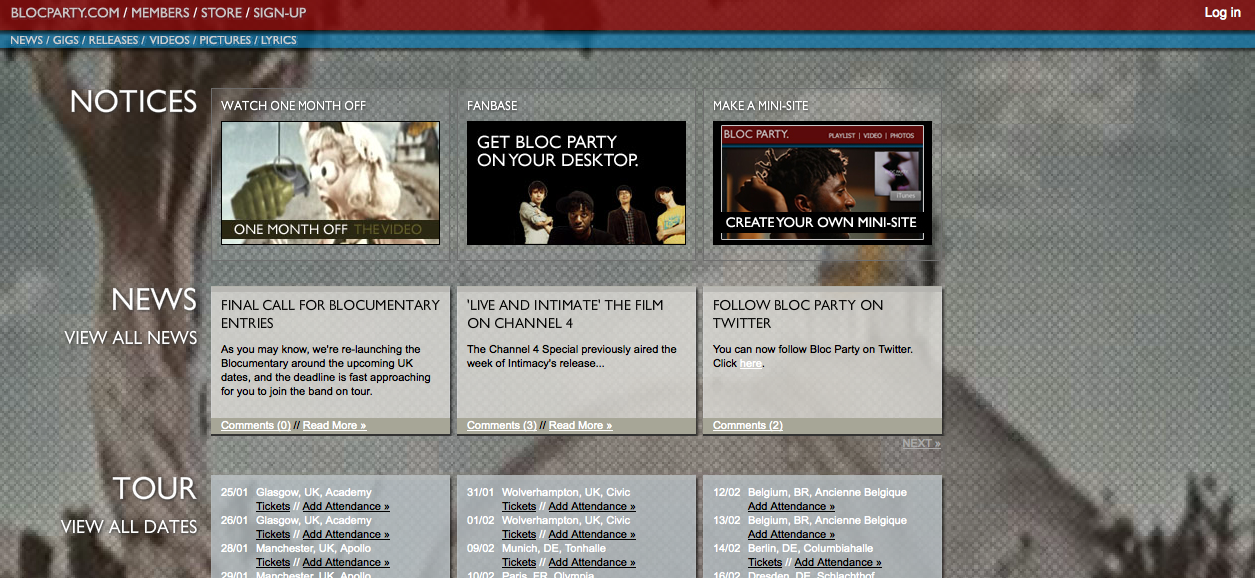
Task: Open VIDEOS in sub-navigation
Action: (x=169, y=40)
